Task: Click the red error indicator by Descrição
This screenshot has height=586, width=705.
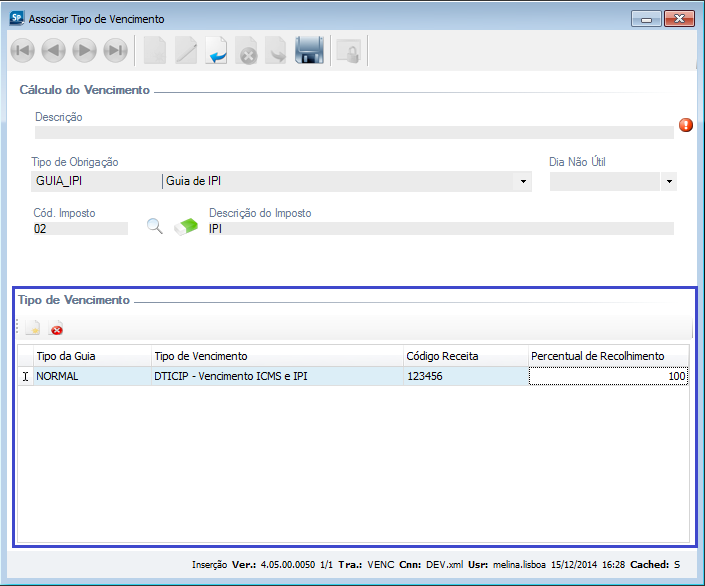Action: tap(686, 125)
